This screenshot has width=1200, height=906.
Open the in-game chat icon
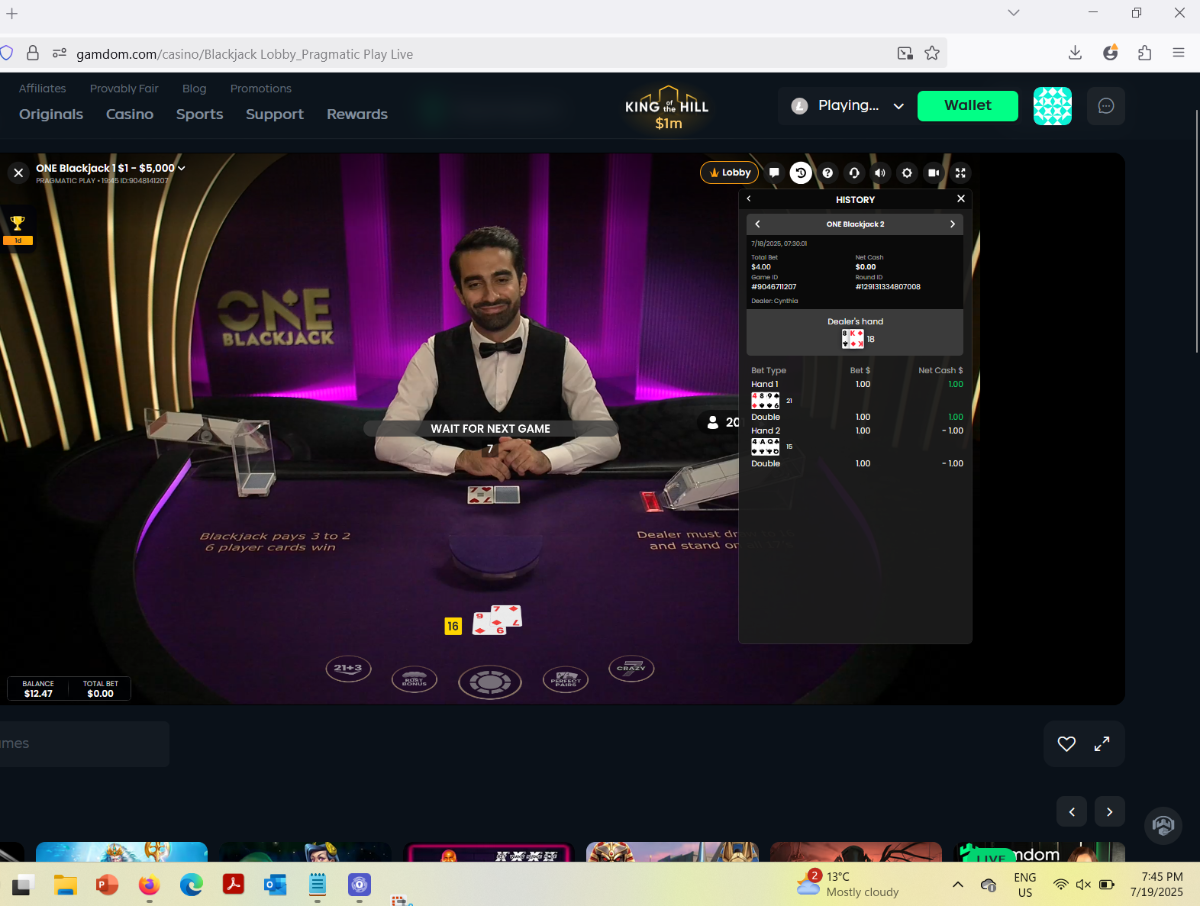[x=774, y=173]
